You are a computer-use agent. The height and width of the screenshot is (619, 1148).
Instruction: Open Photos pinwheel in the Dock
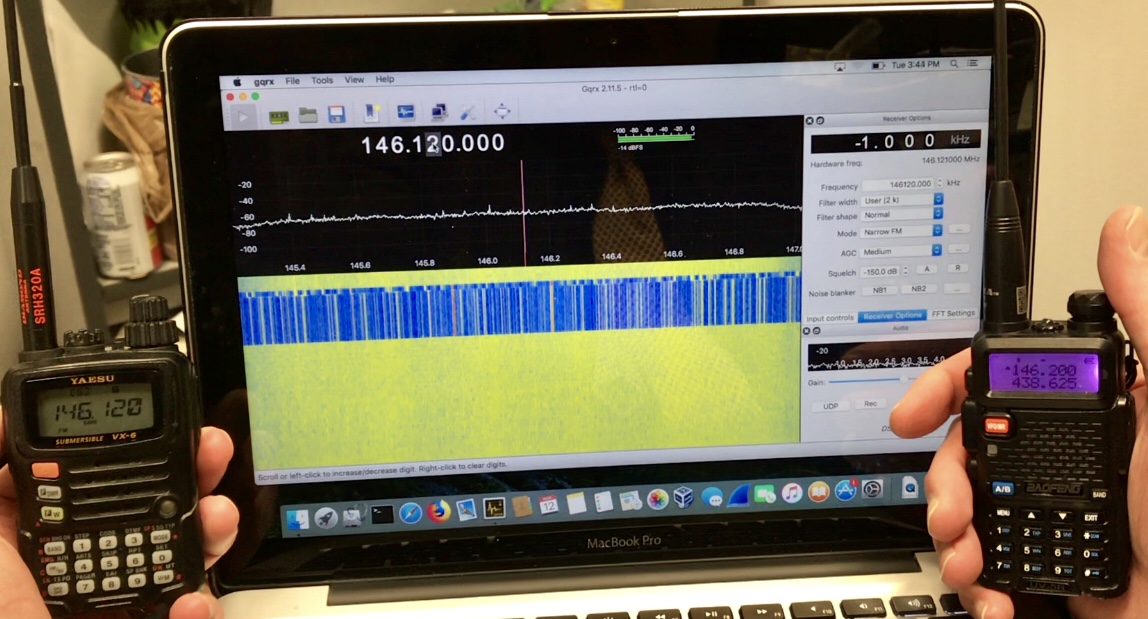[x=657, y=499]
